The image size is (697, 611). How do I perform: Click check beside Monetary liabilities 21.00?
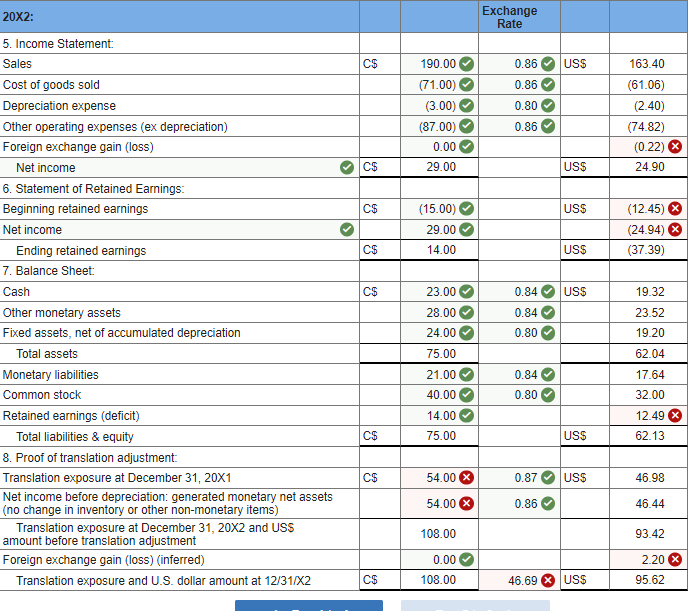[x=466, y=375]
